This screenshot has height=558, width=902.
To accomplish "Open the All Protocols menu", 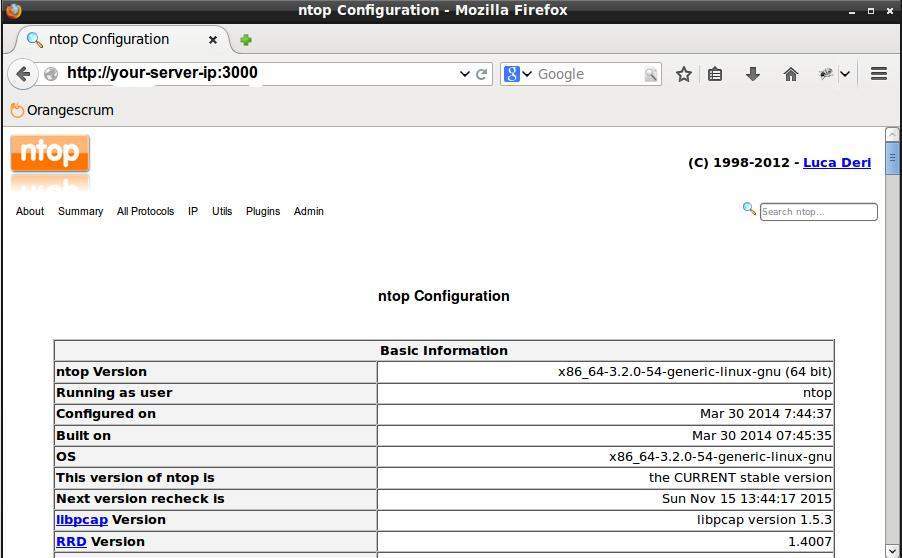I will coord(146,211).
